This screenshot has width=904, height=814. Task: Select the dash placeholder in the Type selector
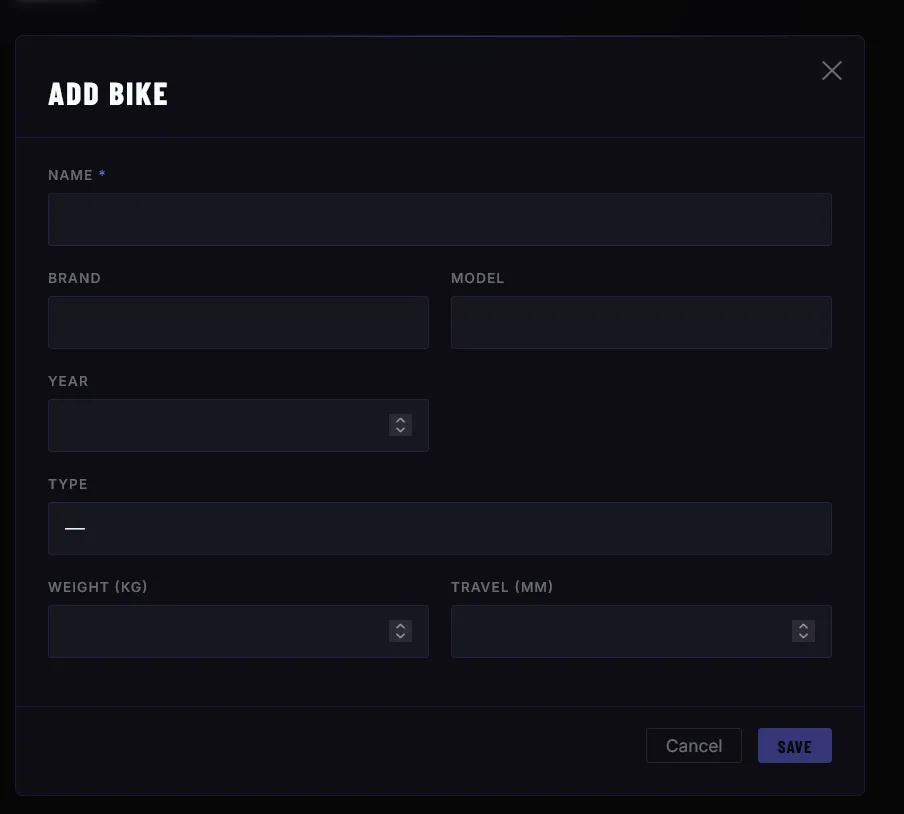point(75,528)
